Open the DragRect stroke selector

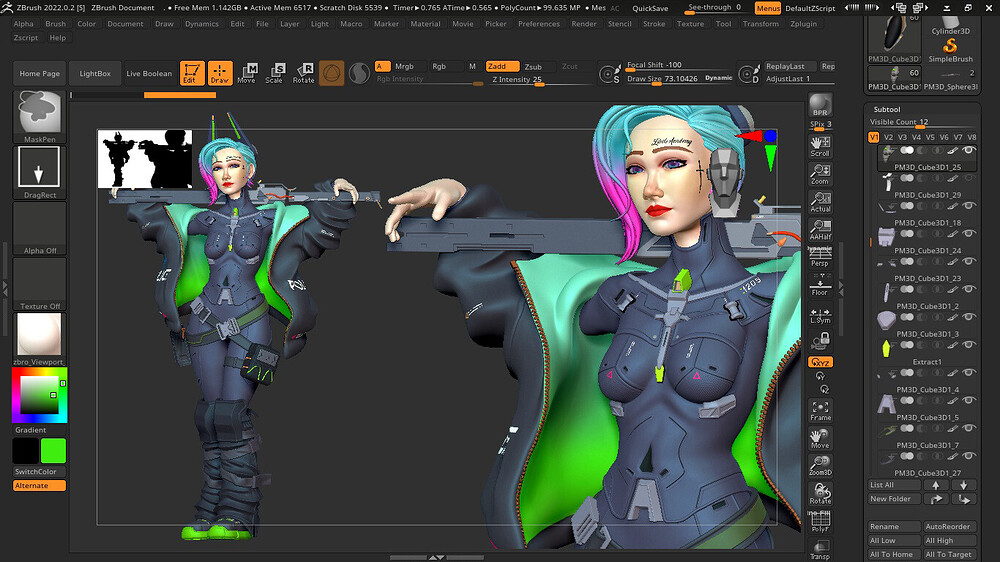(40, 172)
